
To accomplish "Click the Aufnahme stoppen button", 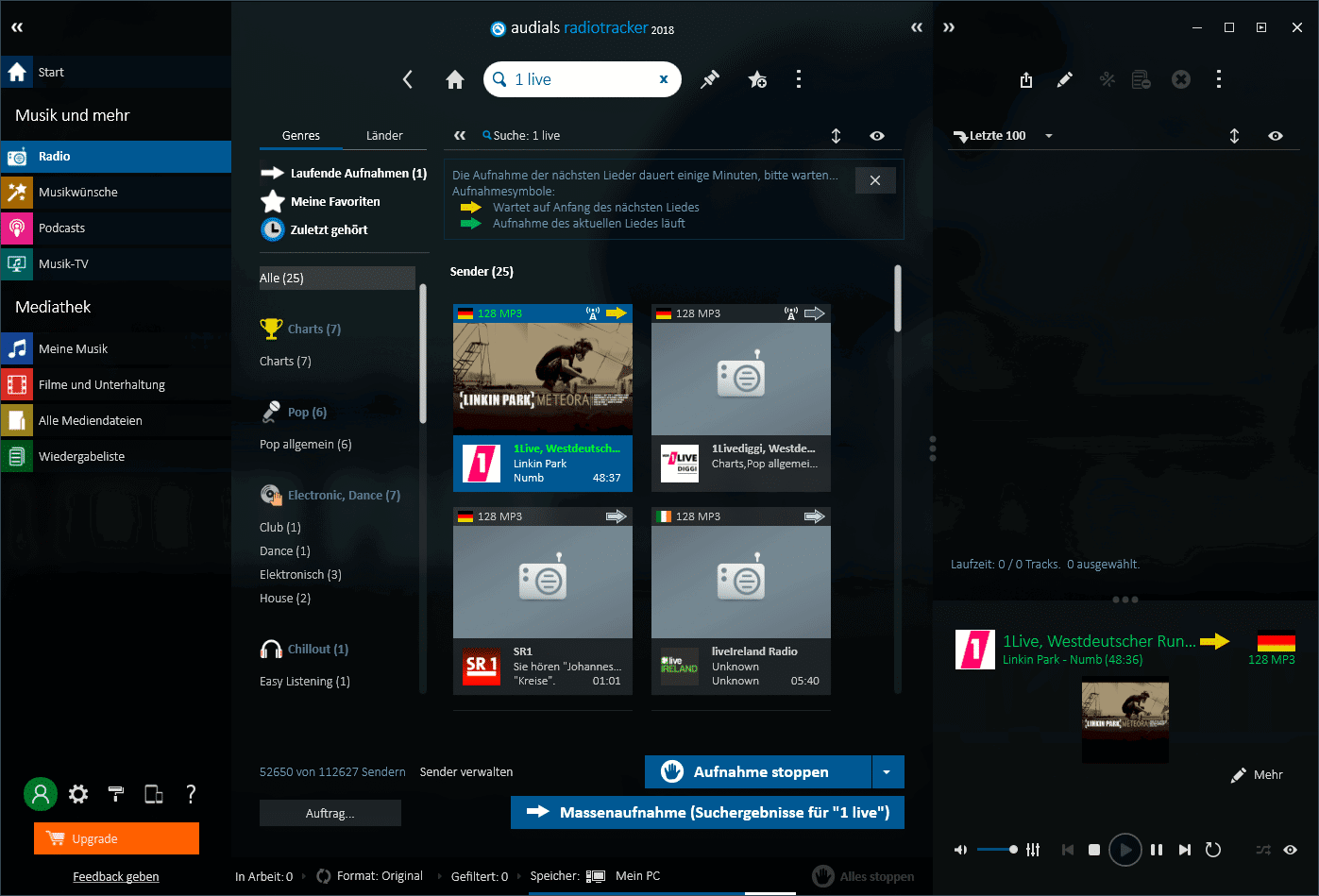I will pos(758,771).
